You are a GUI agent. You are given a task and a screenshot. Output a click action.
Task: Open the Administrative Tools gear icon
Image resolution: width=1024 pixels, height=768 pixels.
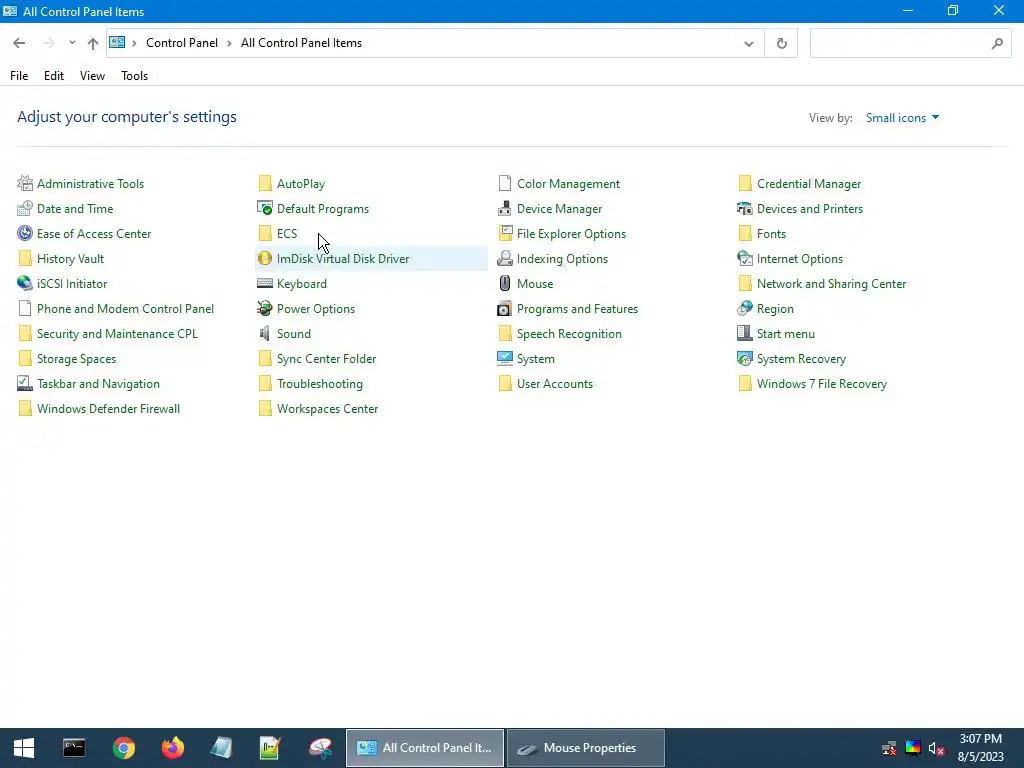coord(25,184)
